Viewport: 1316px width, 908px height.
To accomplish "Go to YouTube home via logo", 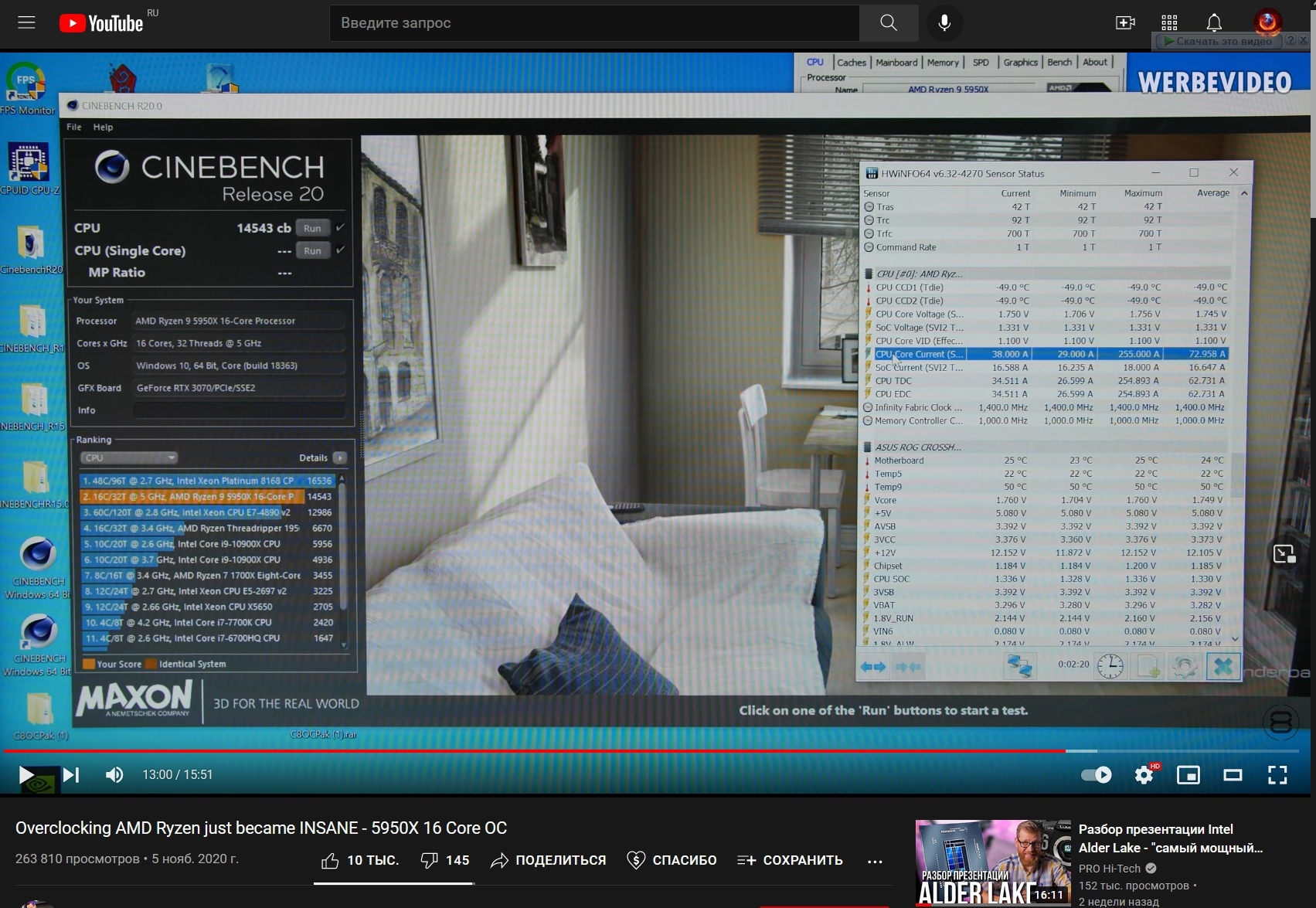I will click(101, 23).
